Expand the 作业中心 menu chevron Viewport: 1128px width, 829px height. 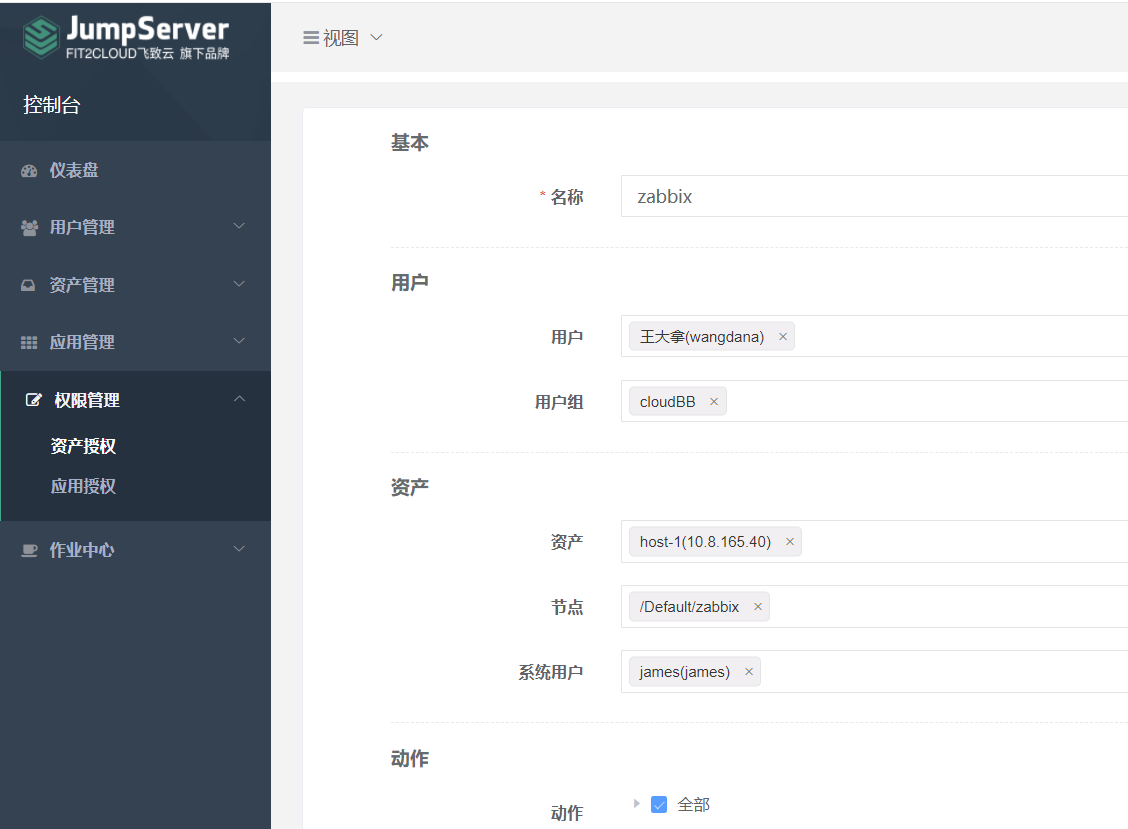click(x=239, y=549)
